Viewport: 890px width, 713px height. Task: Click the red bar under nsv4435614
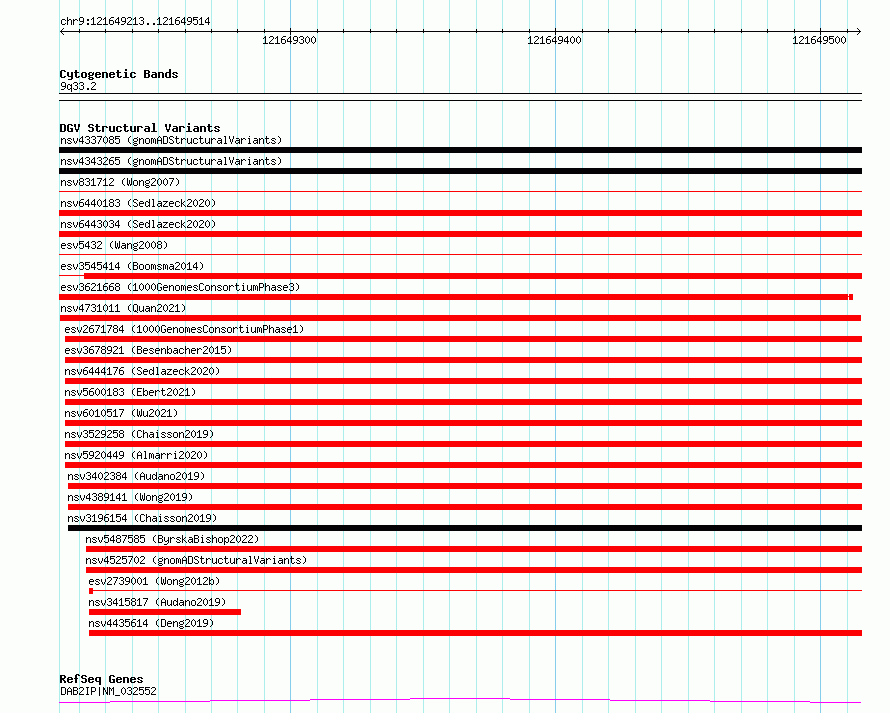coord(476,633)
